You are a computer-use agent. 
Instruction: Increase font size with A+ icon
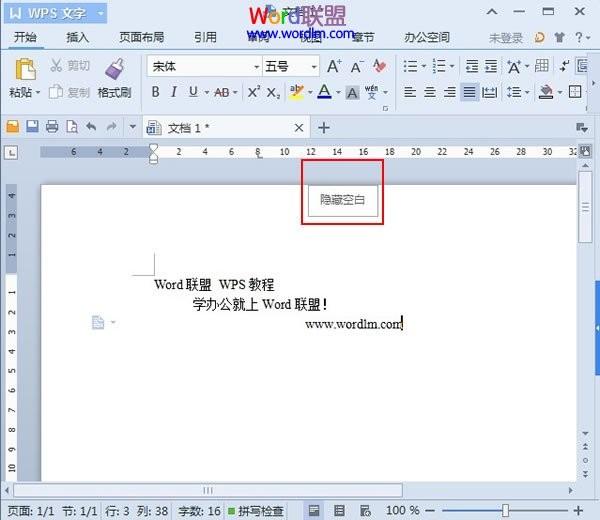click(334, 67)
